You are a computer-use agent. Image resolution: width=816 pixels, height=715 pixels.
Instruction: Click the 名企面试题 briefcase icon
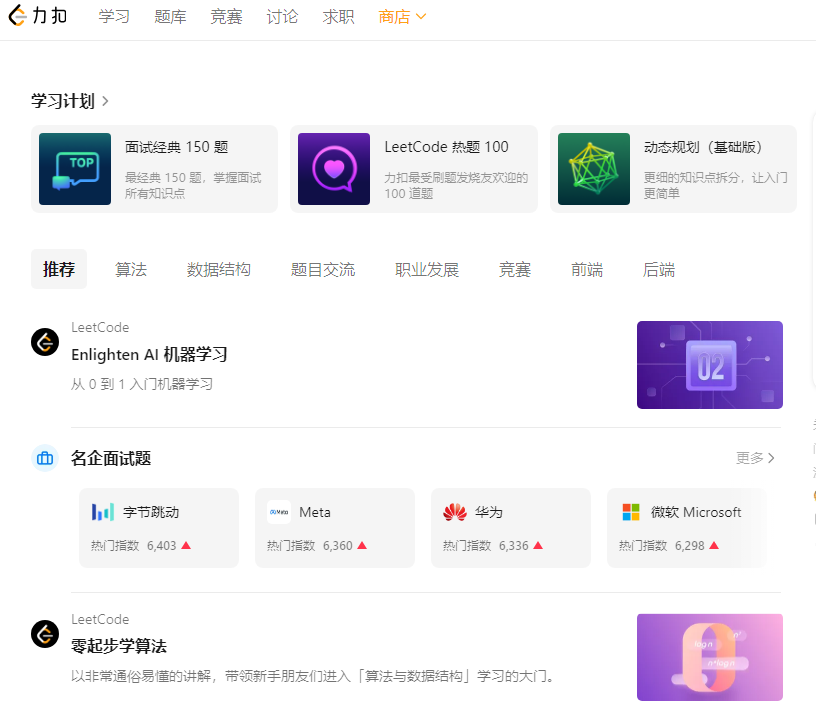[x=45, y=458]
